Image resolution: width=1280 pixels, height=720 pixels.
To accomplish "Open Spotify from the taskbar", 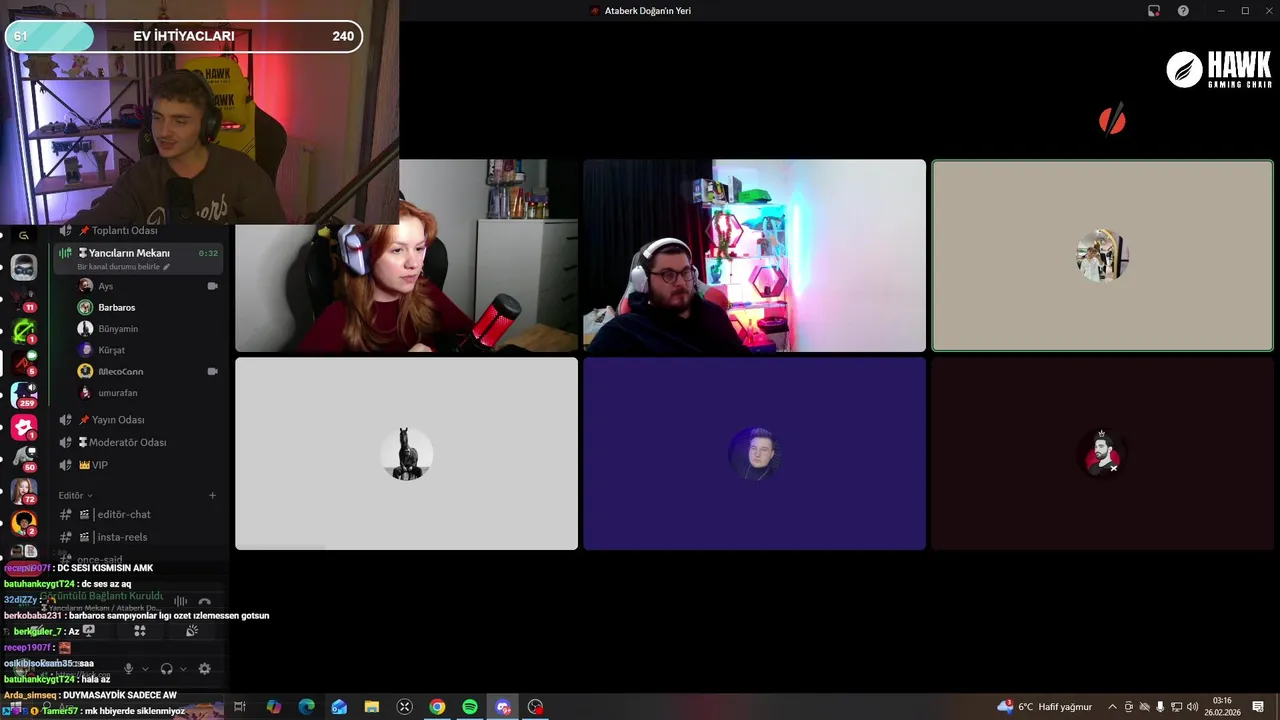I will pos(470,707).
